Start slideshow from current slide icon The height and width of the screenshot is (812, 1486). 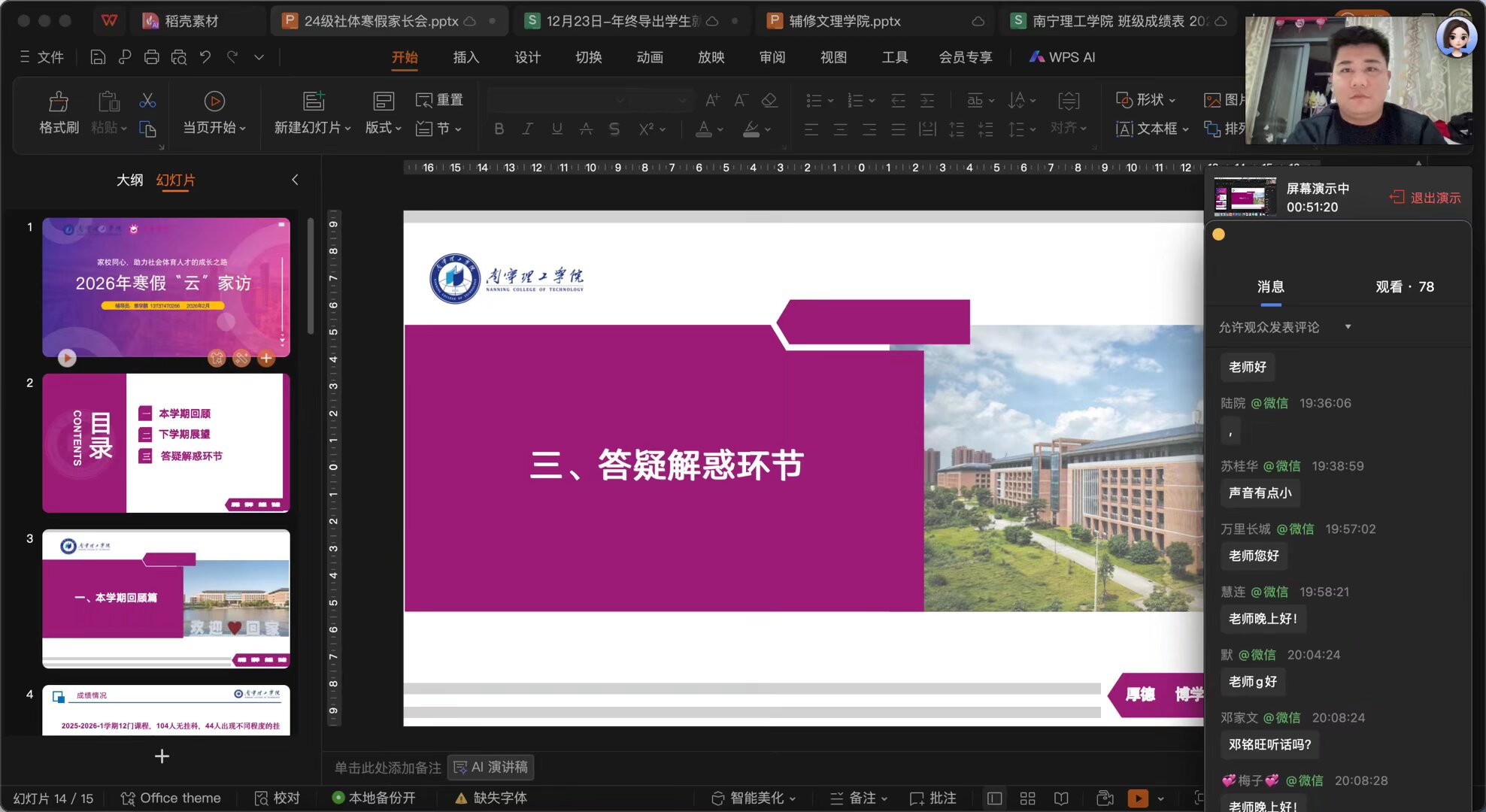[x=214, y=101]
